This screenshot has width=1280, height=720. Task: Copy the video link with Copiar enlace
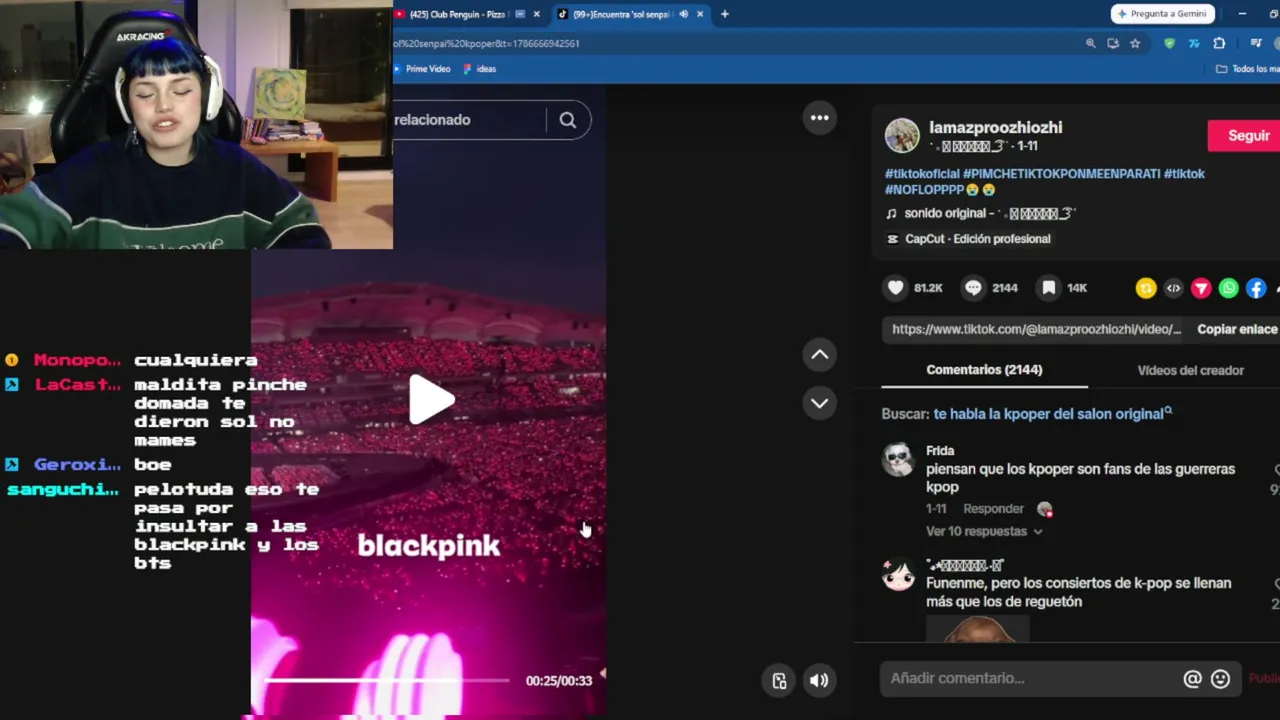[1237, 329]
